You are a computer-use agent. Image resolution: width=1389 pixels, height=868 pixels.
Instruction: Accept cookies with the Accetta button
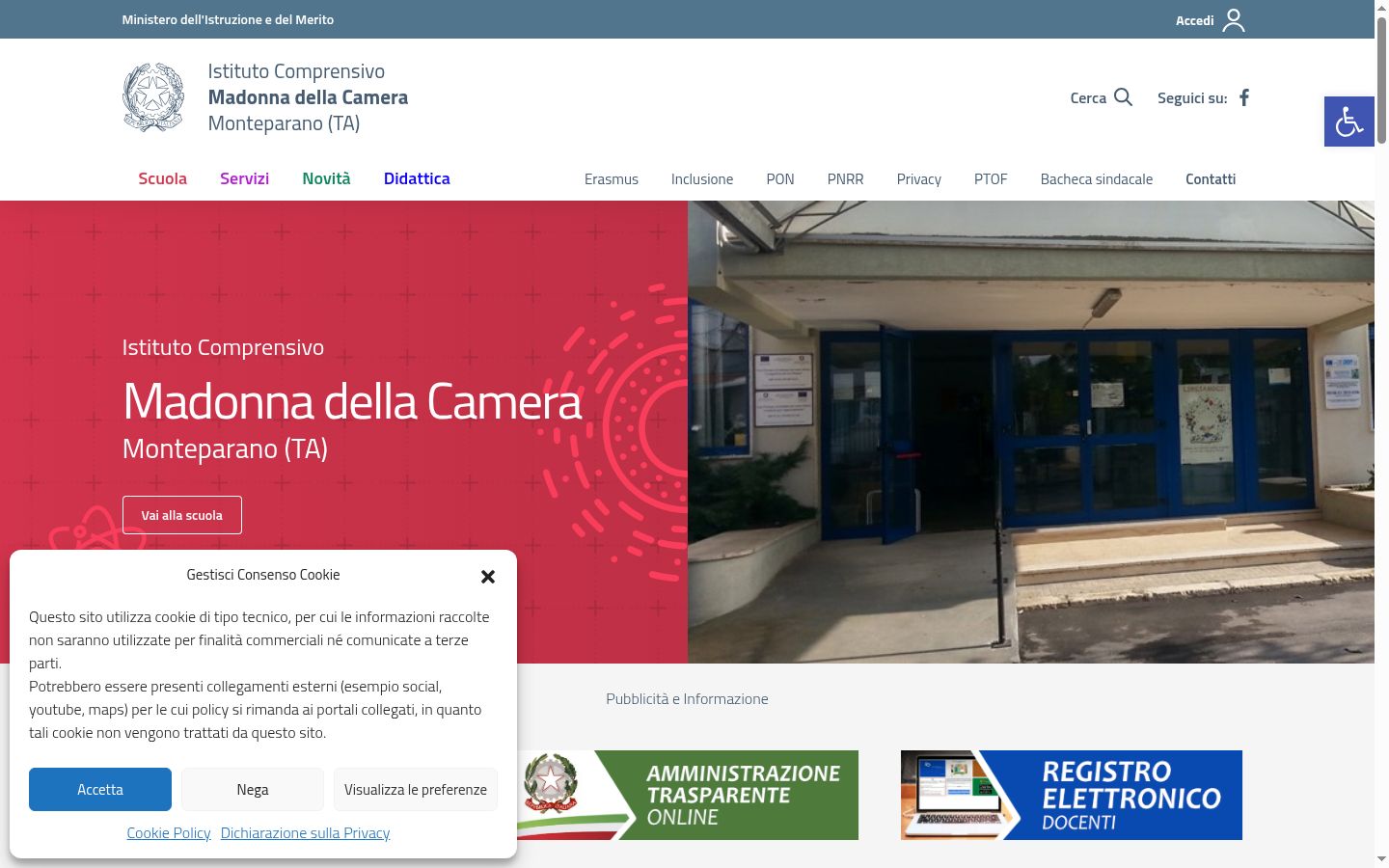100,789
